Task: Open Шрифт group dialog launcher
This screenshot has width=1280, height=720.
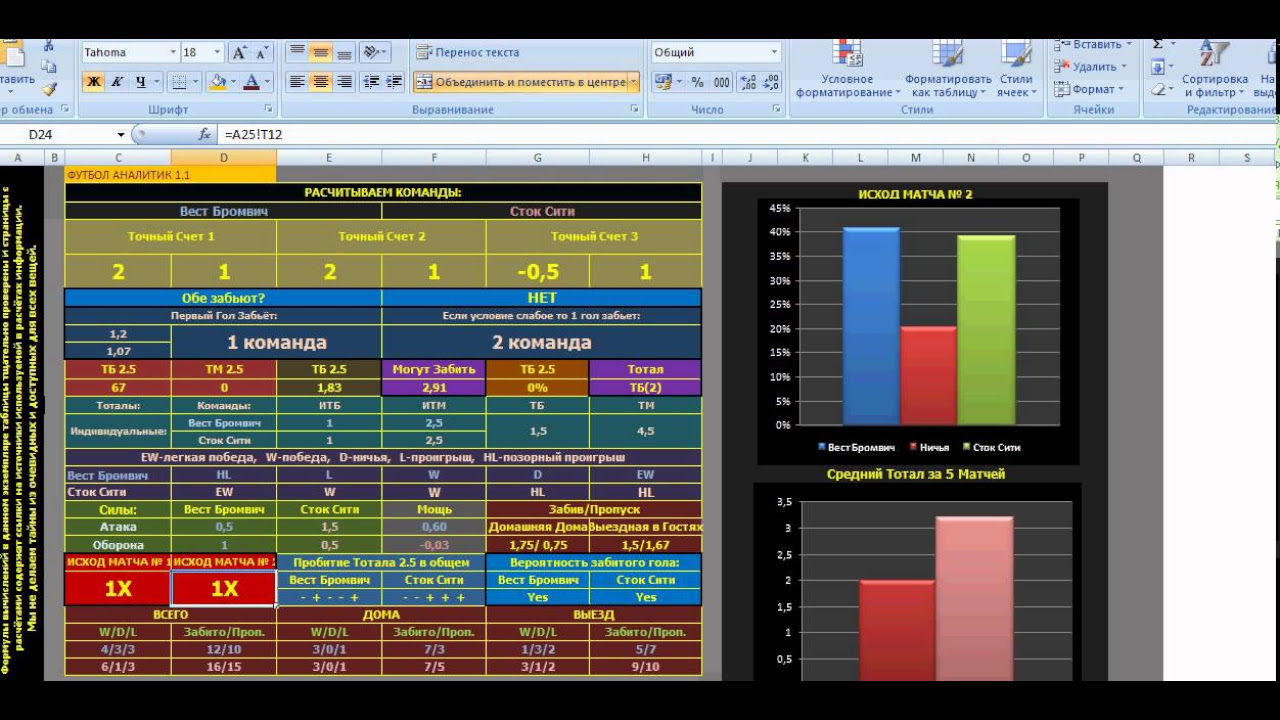Action: pos(268,109)
